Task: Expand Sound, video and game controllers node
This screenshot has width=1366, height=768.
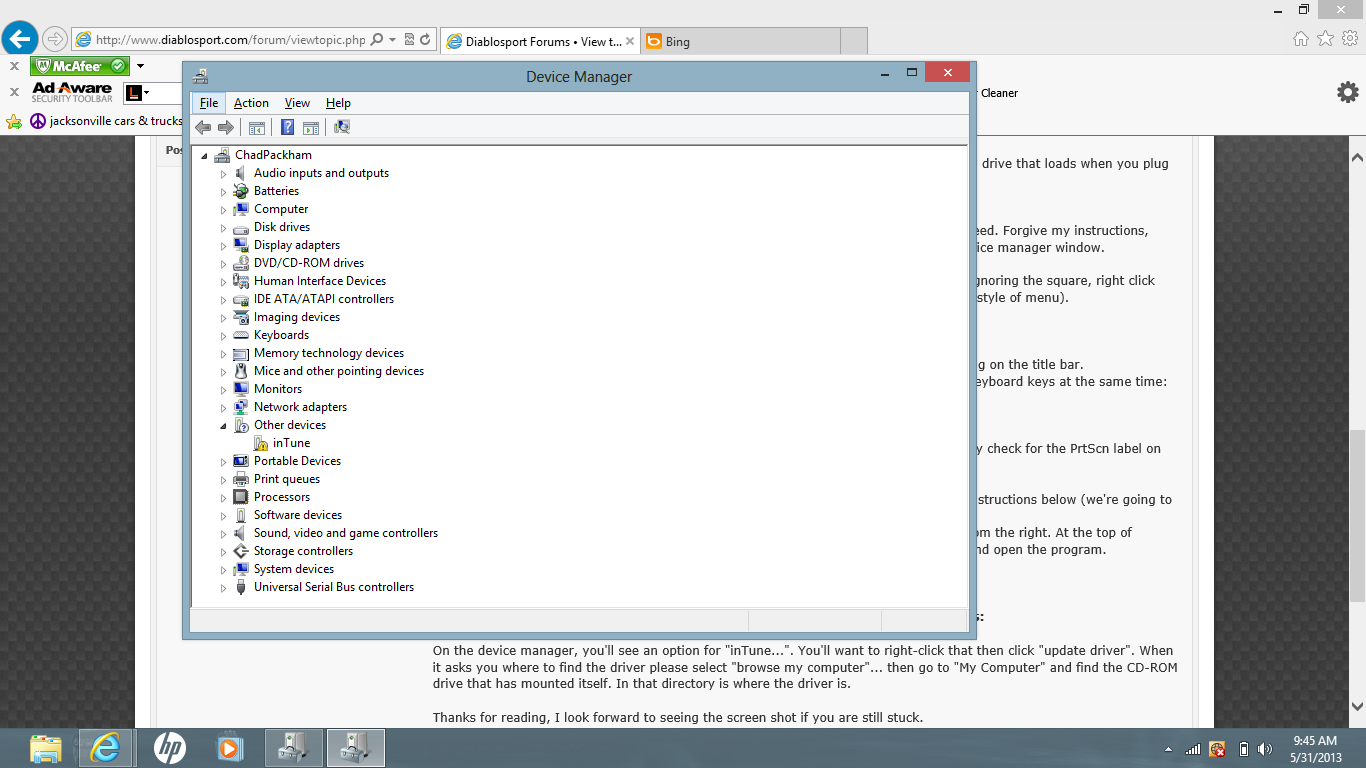Action: tap(224, 534)
